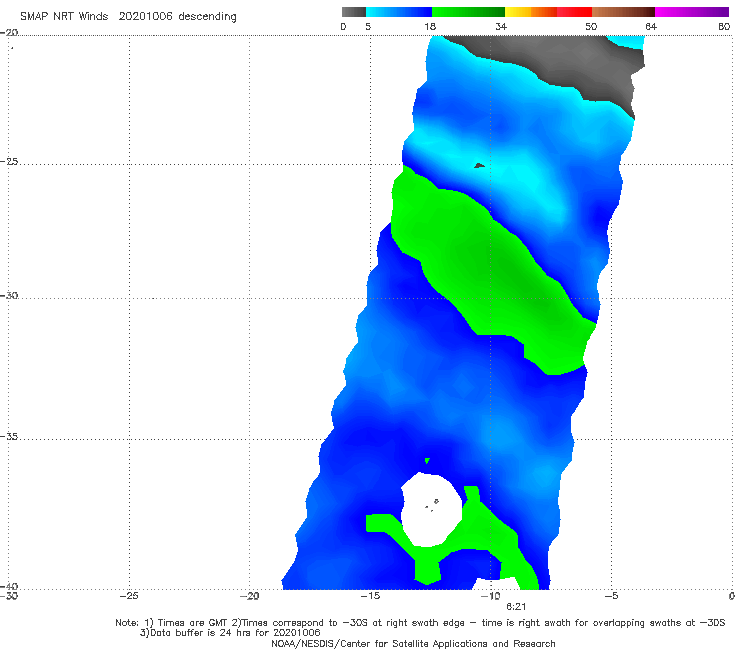Click the cyan-to-blue segment of the color bar

point(399,12)
